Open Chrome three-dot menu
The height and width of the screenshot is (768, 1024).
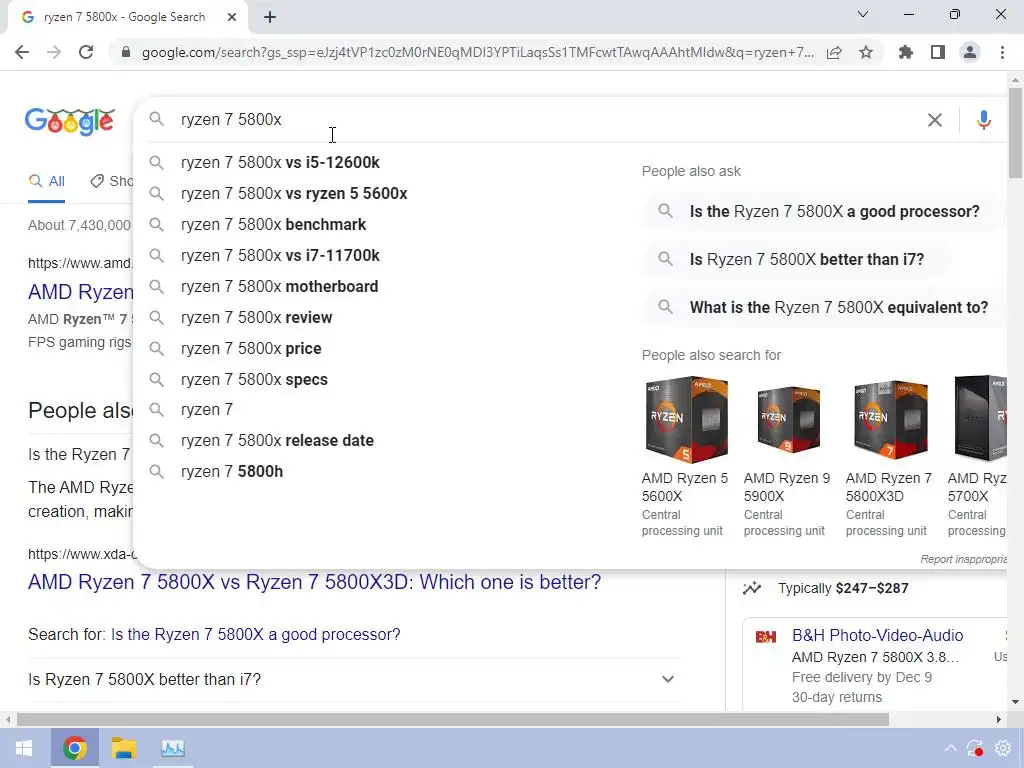1002,52
